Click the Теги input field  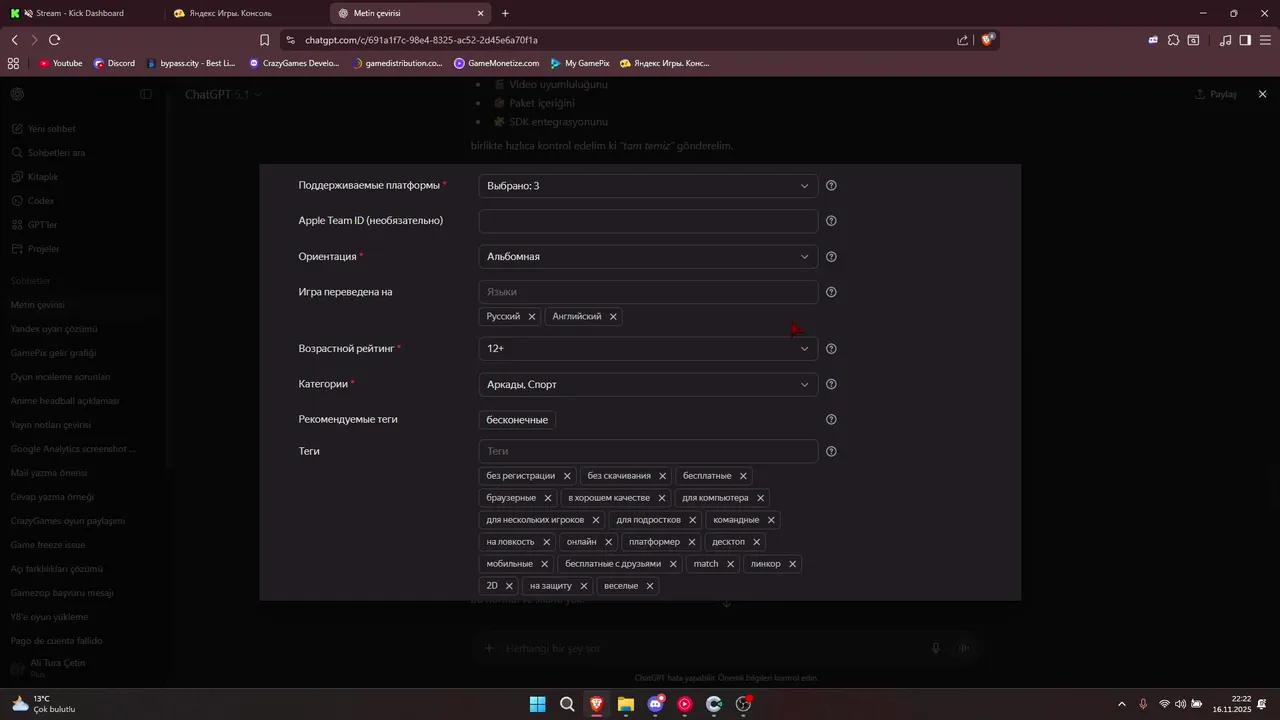point(648,451)
